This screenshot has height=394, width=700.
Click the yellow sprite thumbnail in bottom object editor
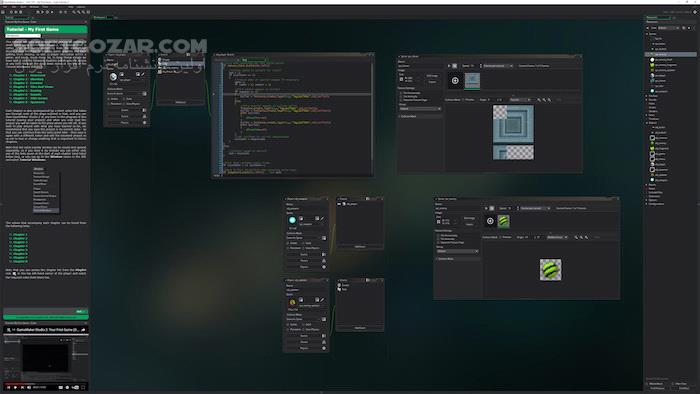coord(292,302)
